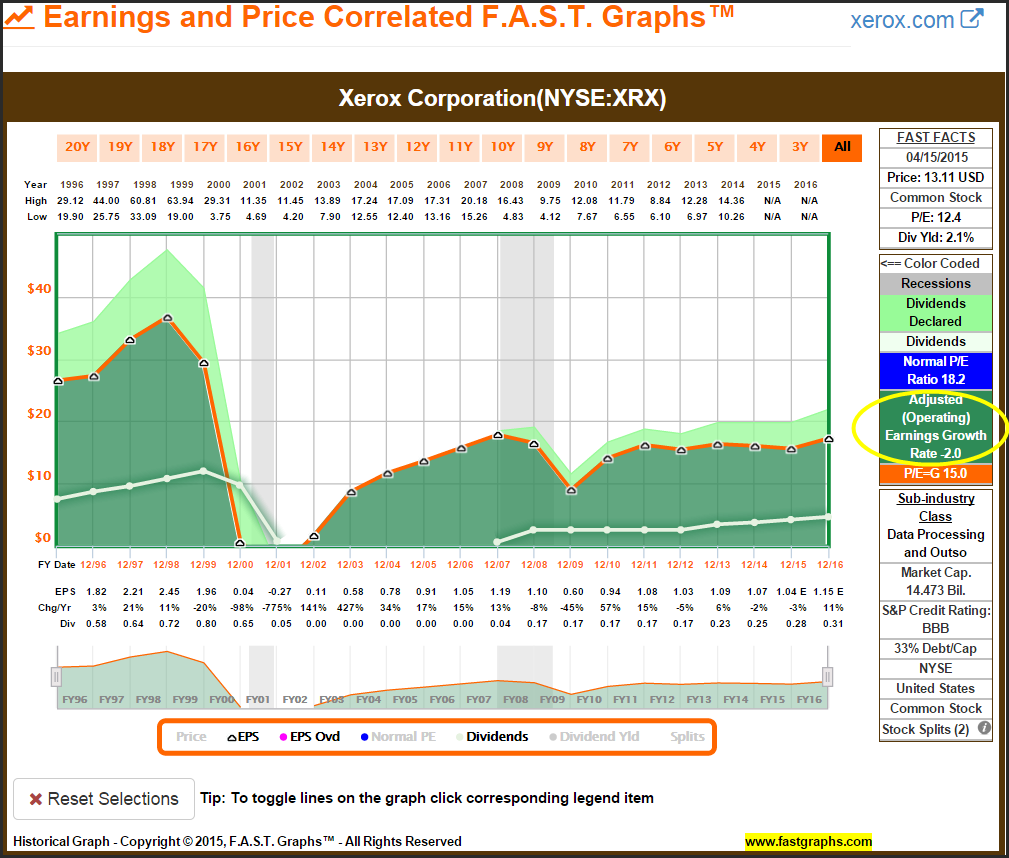Switch to the 20Y time range tab

click(77, 147)
